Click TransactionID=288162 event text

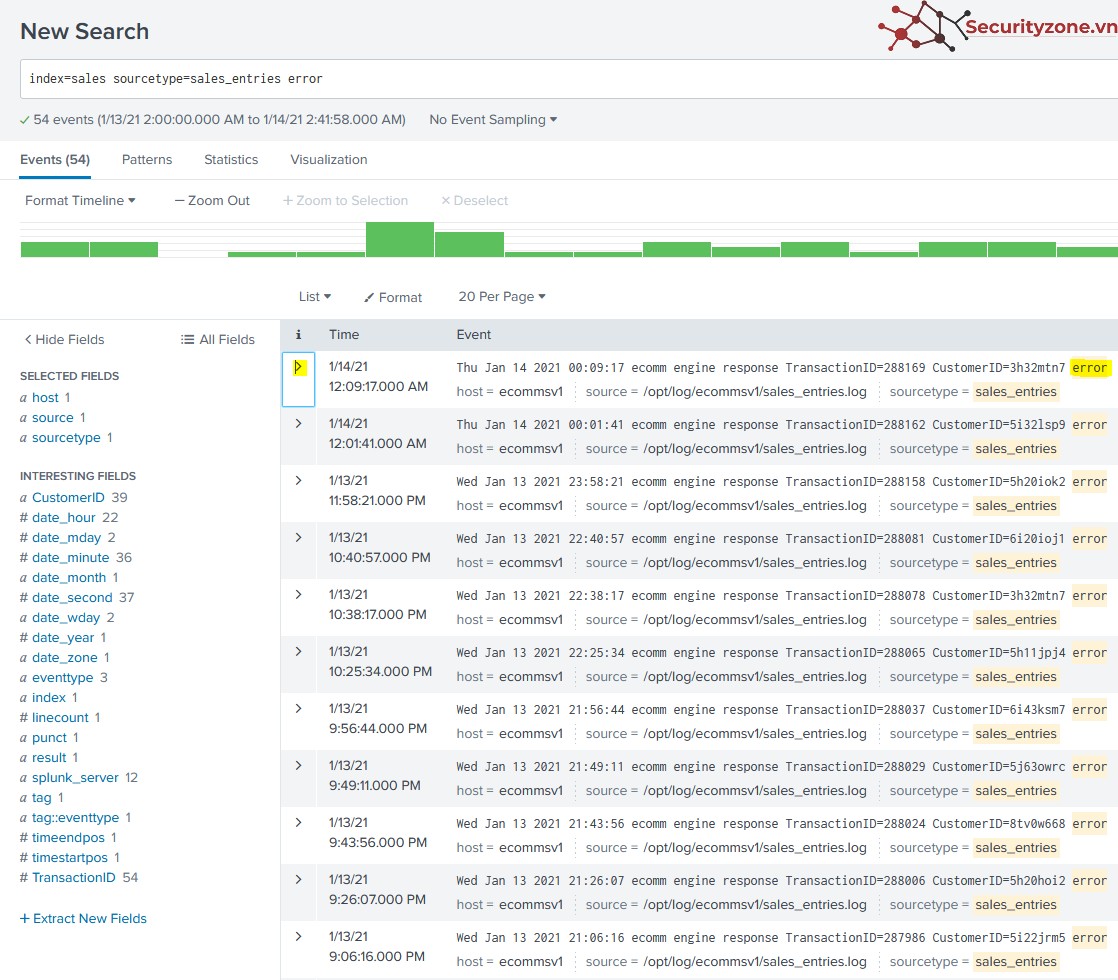coord(856,425)
